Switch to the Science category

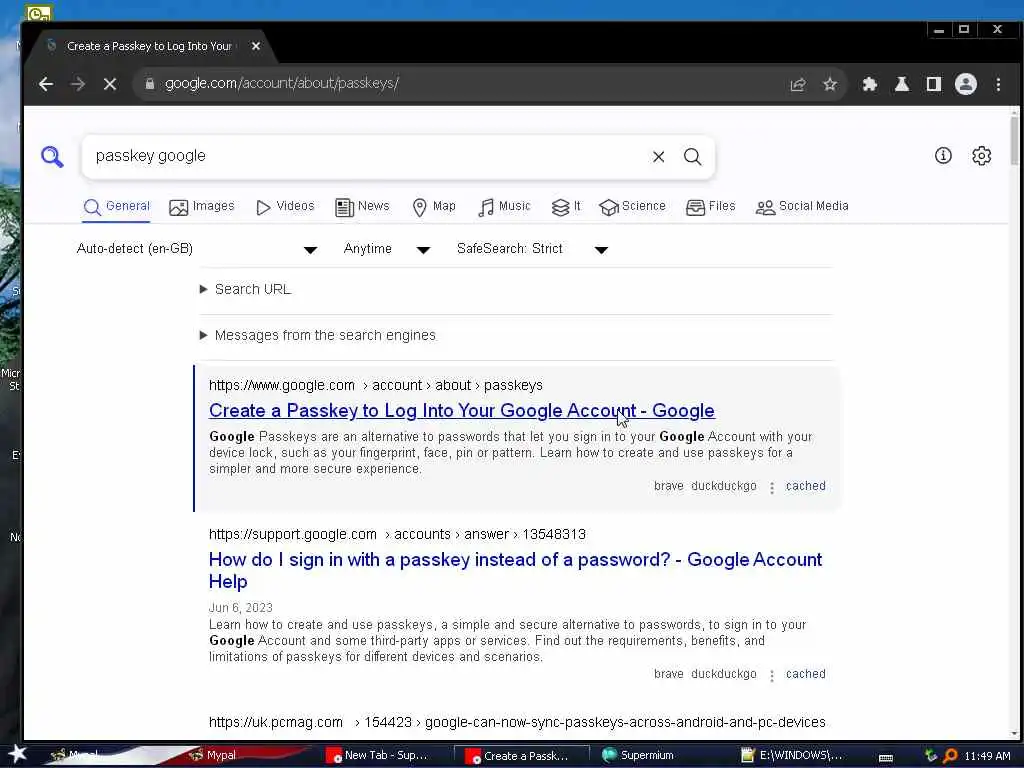(632, 206)
